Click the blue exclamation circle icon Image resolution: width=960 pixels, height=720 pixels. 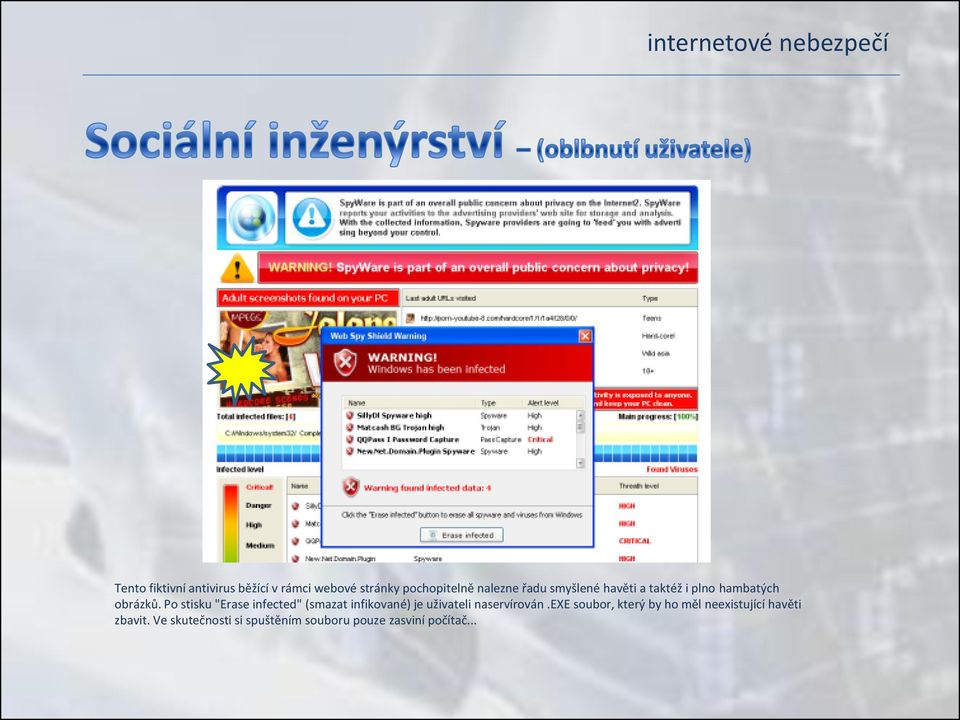click(312, 217)
